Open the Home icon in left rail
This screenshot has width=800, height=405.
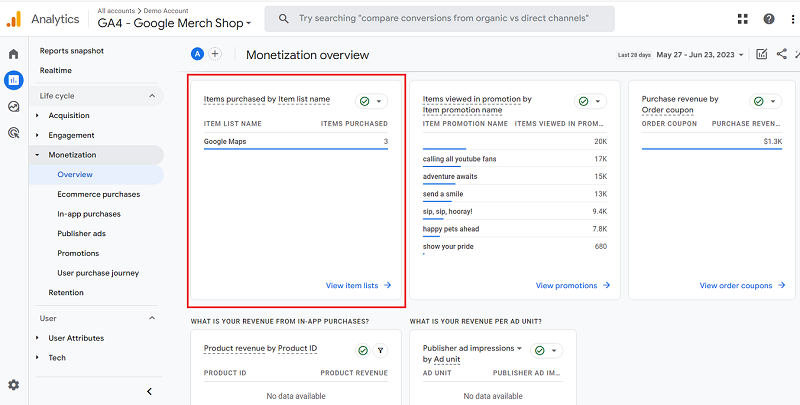point(14,54)
